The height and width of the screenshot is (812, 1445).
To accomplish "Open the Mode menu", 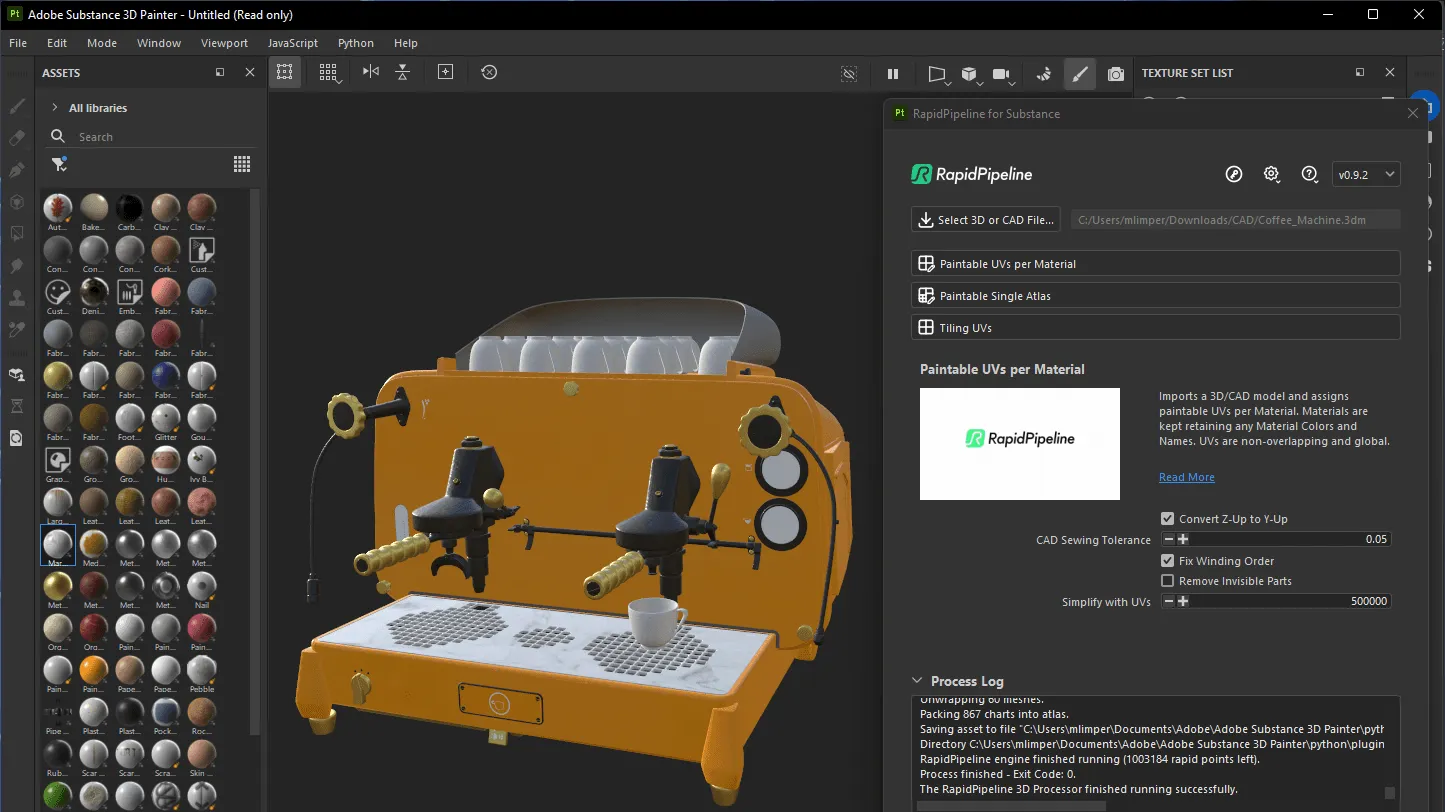I will pyautogui.click(x=102, y=43).
